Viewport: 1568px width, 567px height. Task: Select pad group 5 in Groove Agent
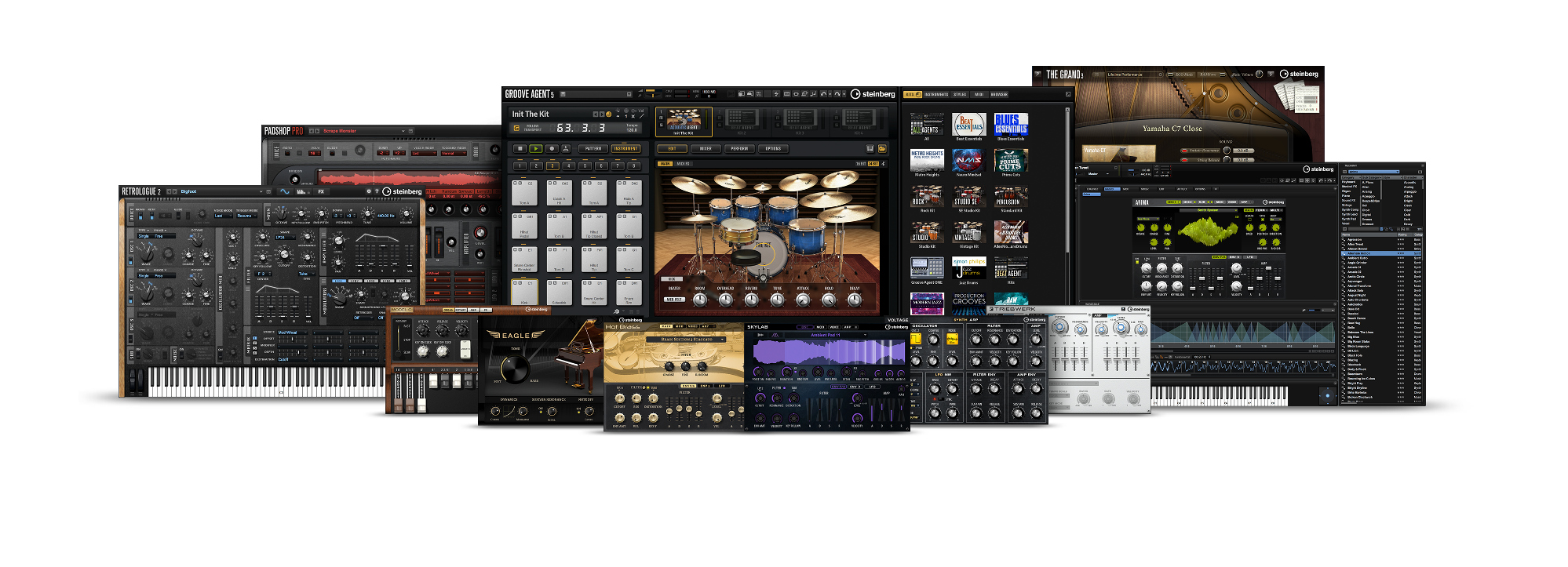(585, 166)
